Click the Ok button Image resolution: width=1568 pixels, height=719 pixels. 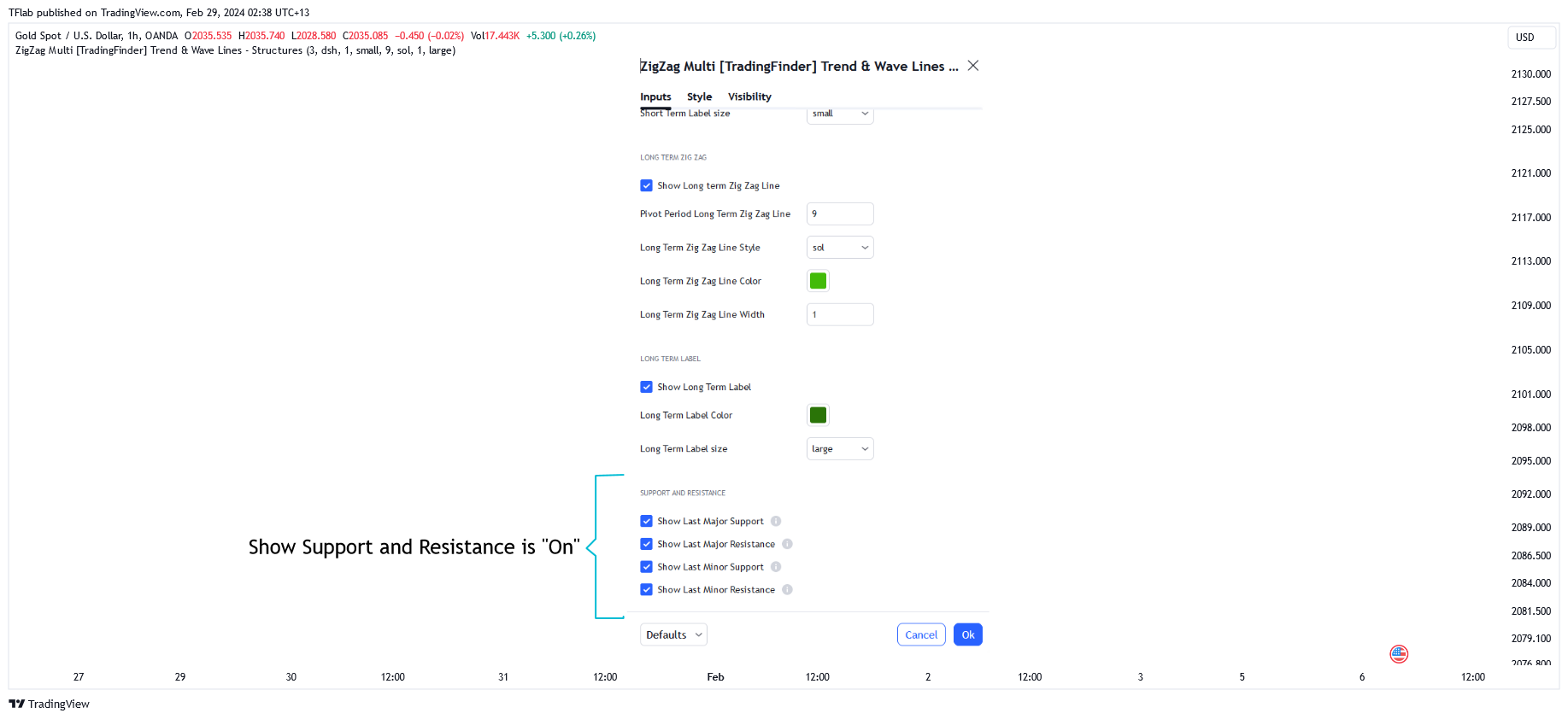pos(968,634)
